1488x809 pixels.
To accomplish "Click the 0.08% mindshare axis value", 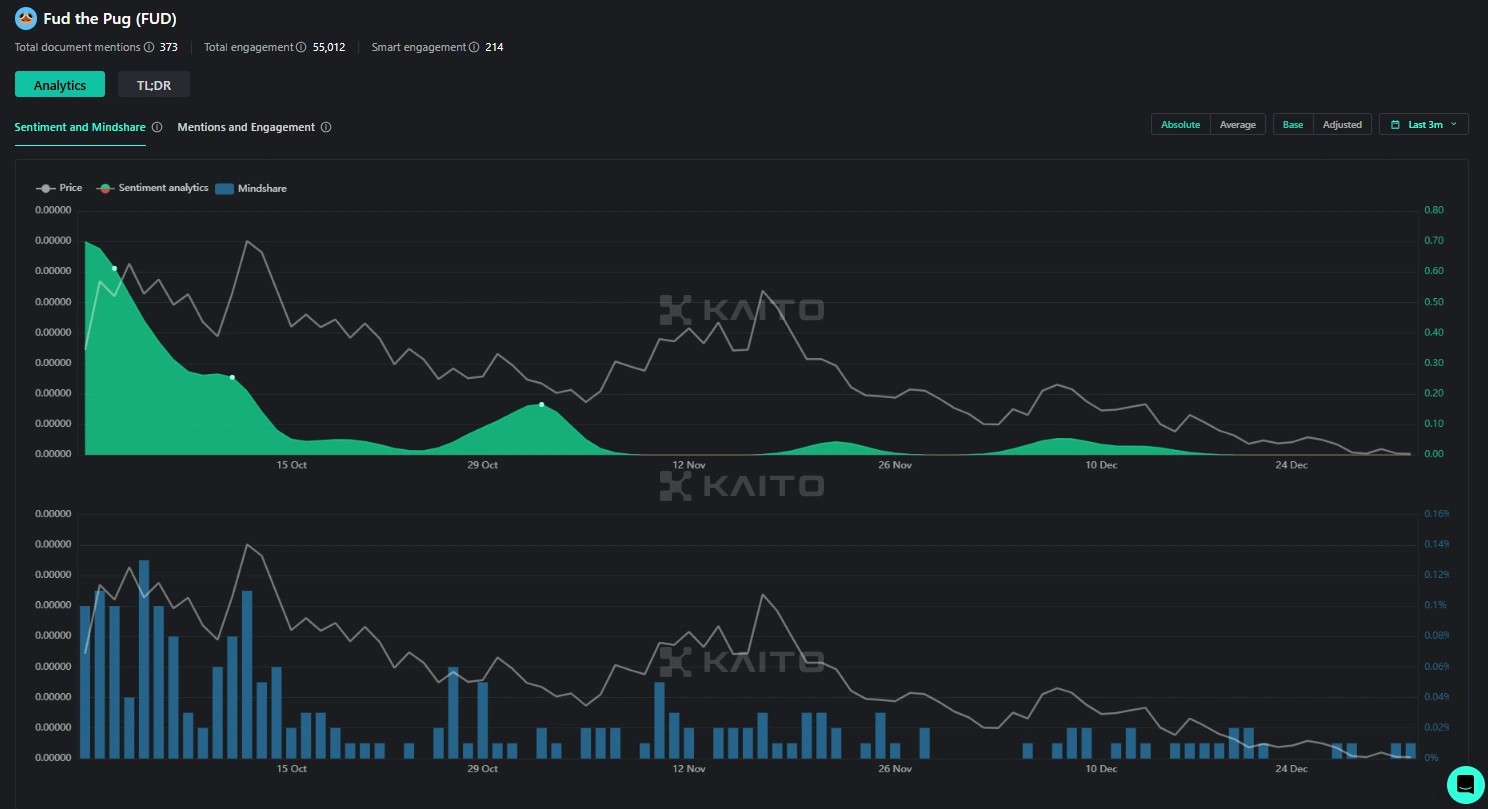I will [1435, 636].
